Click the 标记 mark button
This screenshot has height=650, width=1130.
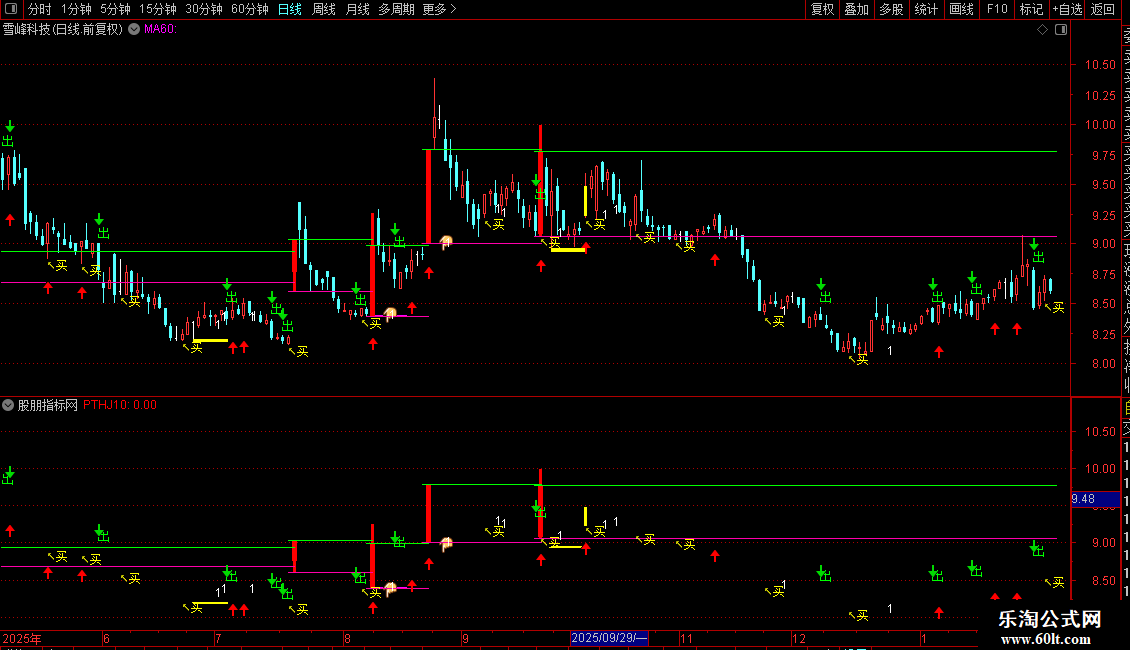tap(1031, 9)
